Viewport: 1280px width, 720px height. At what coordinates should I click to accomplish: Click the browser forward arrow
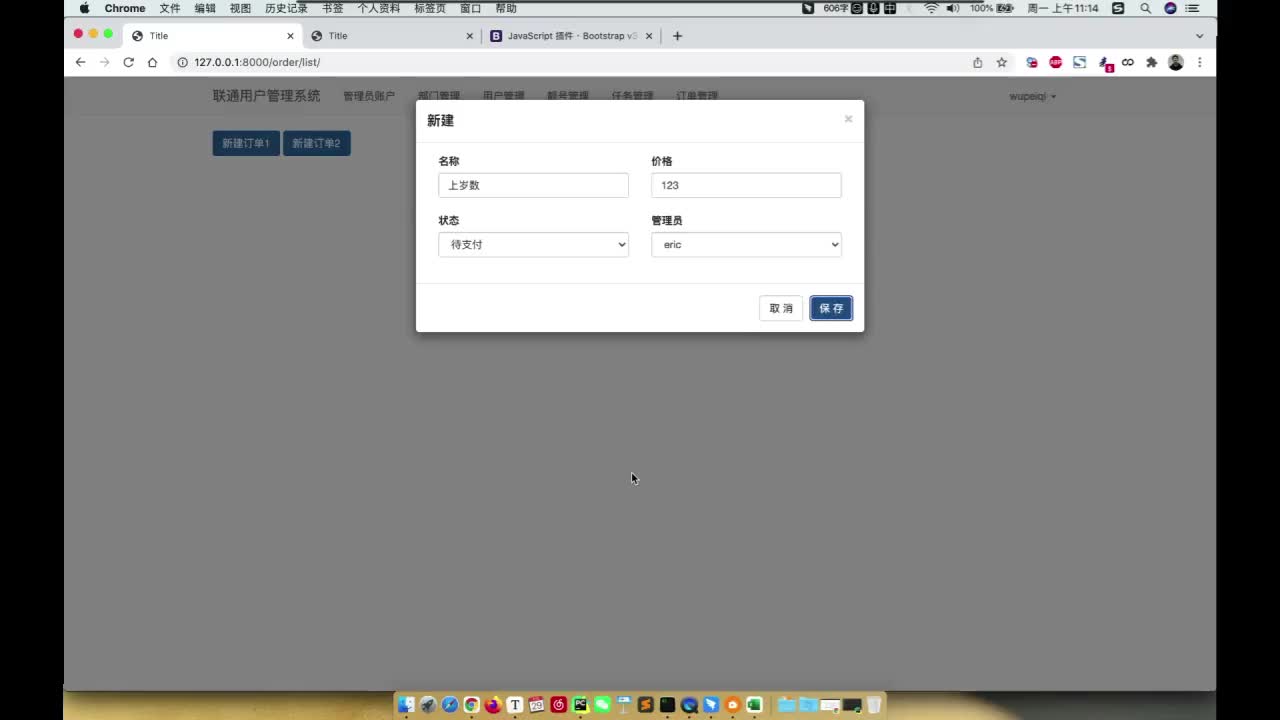pyautogui.click(x=104, y=62)
